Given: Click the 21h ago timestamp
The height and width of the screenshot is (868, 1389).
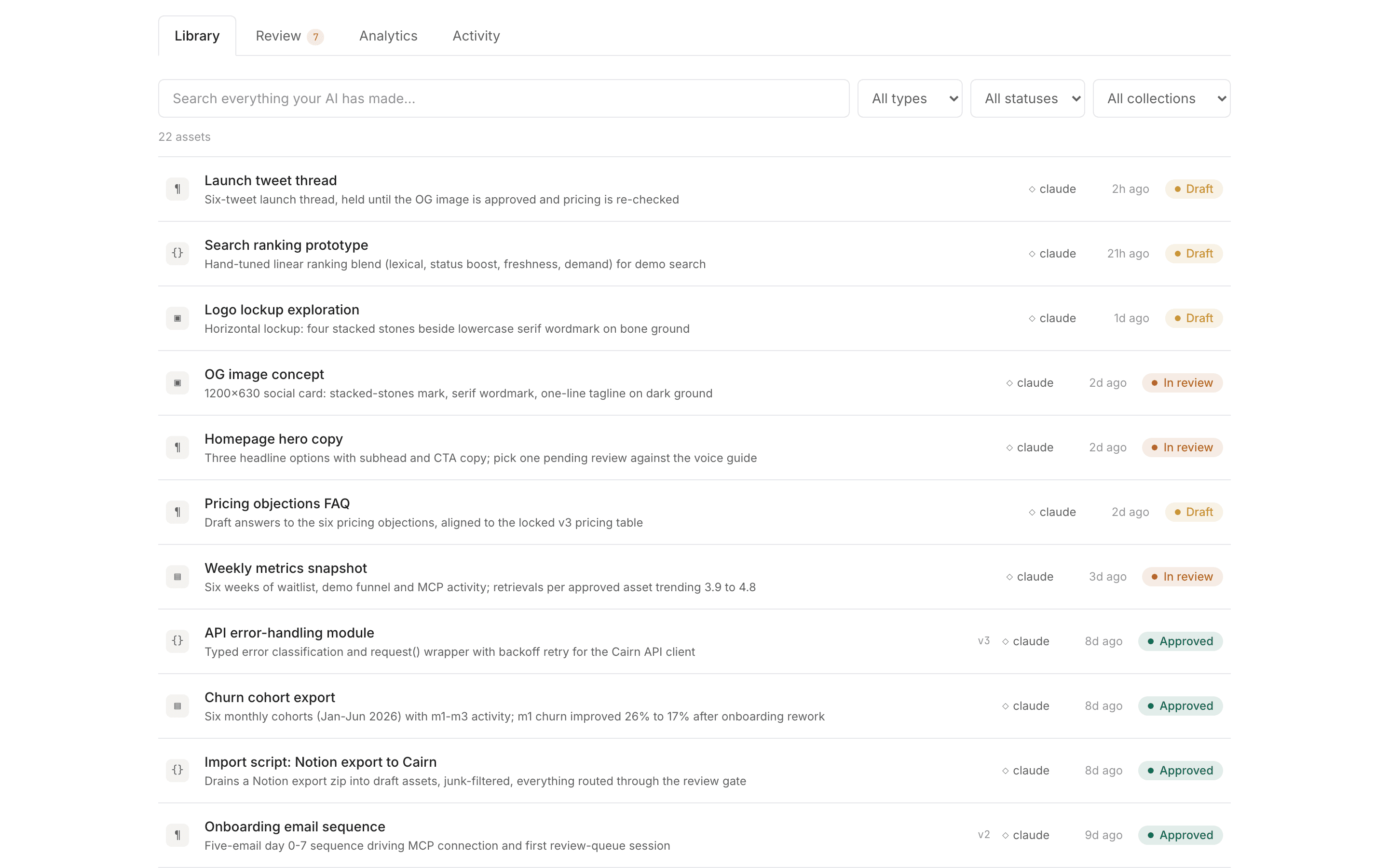Looking at the screenshot, I should (x=1127, y=253).
